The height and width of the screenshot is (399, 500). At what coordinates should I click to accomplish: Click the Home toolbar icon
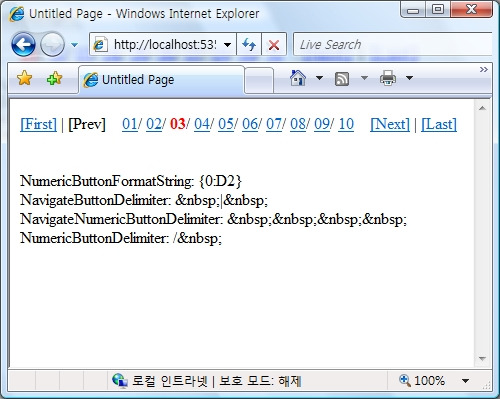pos(298,78)
